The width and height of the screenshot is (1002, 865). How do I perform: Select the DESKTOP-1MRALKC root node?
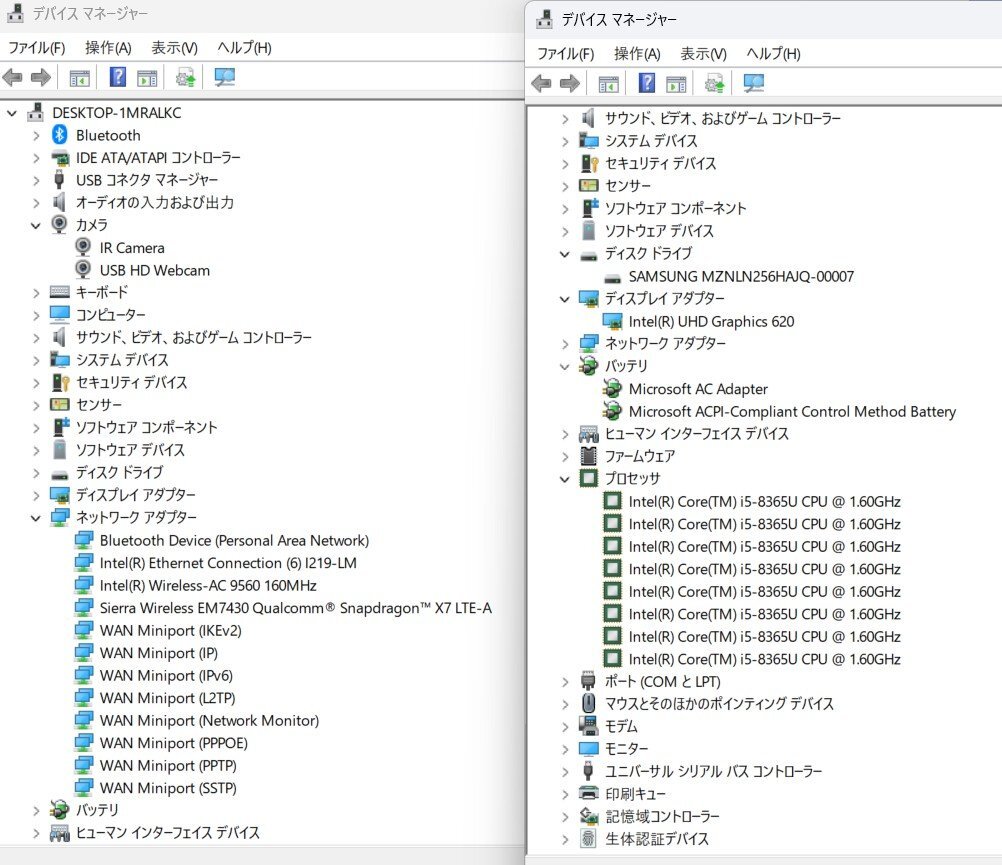point(116,113)
